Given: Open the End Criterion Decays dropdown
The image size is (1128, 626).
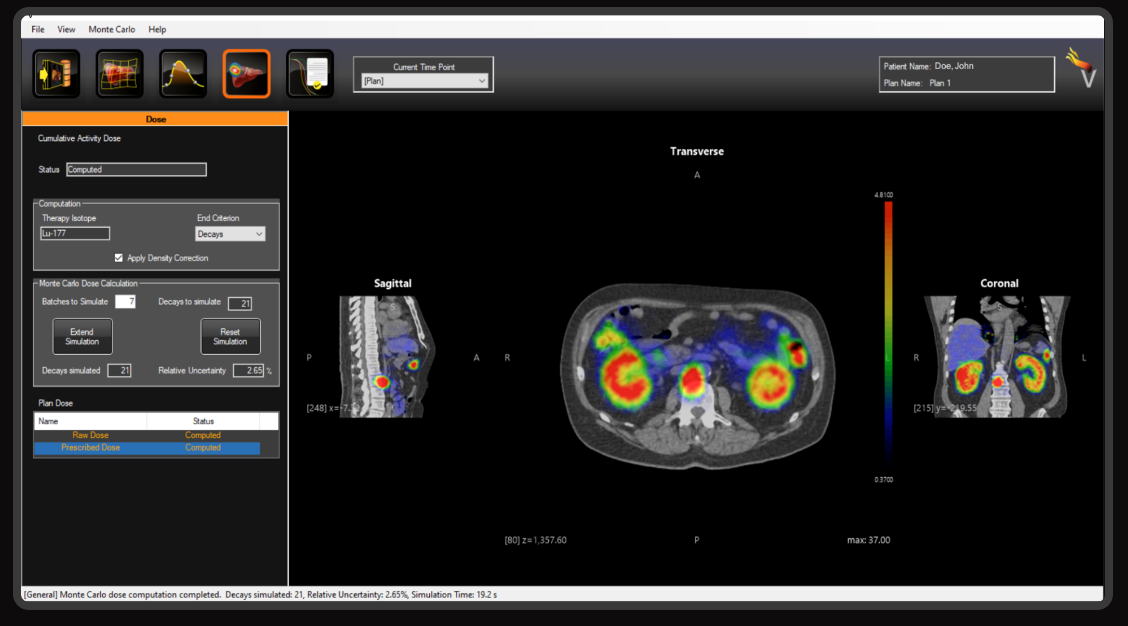Looking at the screenshot, I should [x=230, y=234].
